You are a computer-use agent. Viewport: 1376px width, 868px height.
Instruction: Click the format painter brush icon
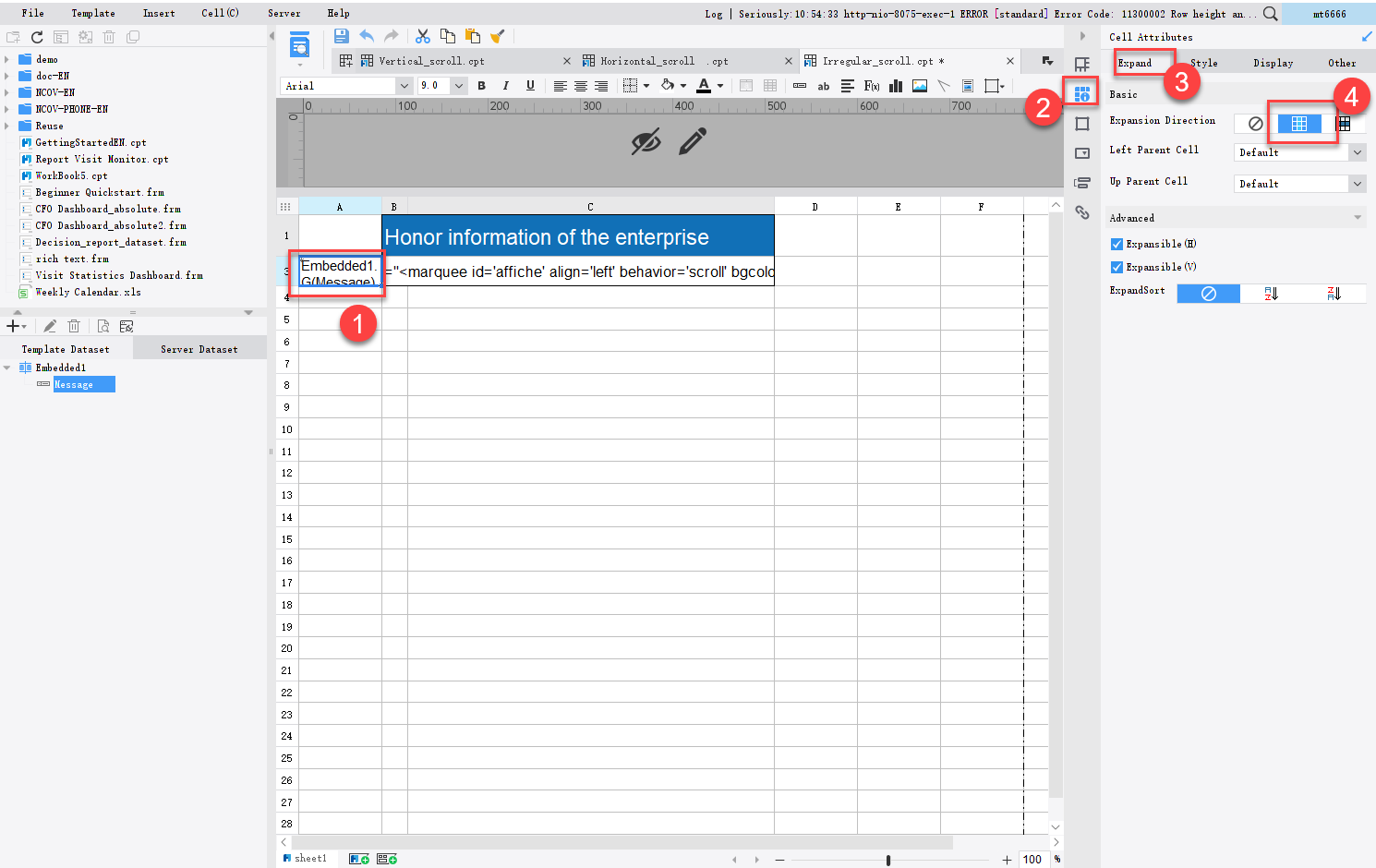[498, 36]
